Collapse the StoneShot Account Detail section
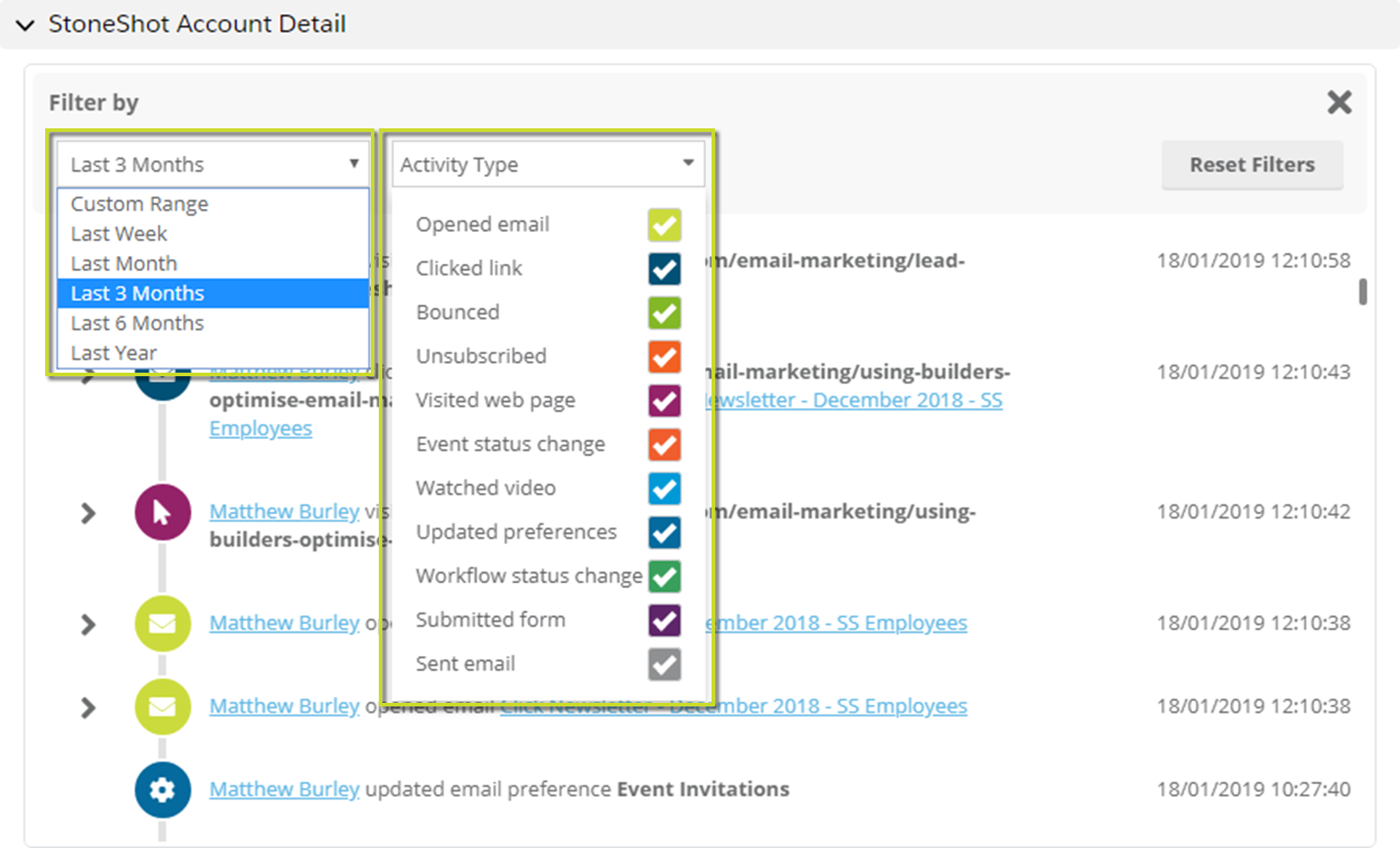This screenshot has height=848, width=1400. 26,25
